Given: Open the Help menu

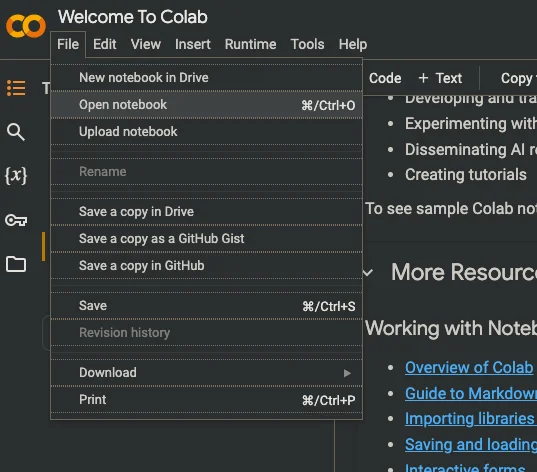Looking at the screenshot, I should [353, 44].
